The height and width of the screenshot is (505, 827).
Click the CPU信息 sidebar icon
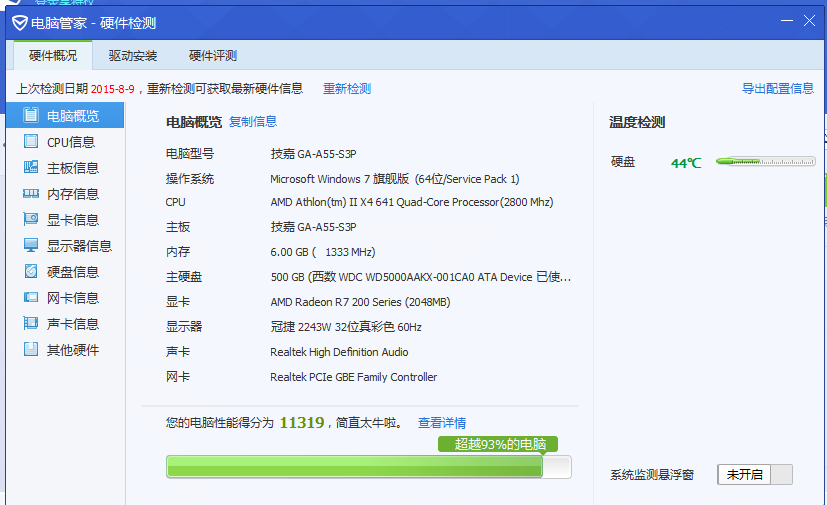[x=31, y=141]
